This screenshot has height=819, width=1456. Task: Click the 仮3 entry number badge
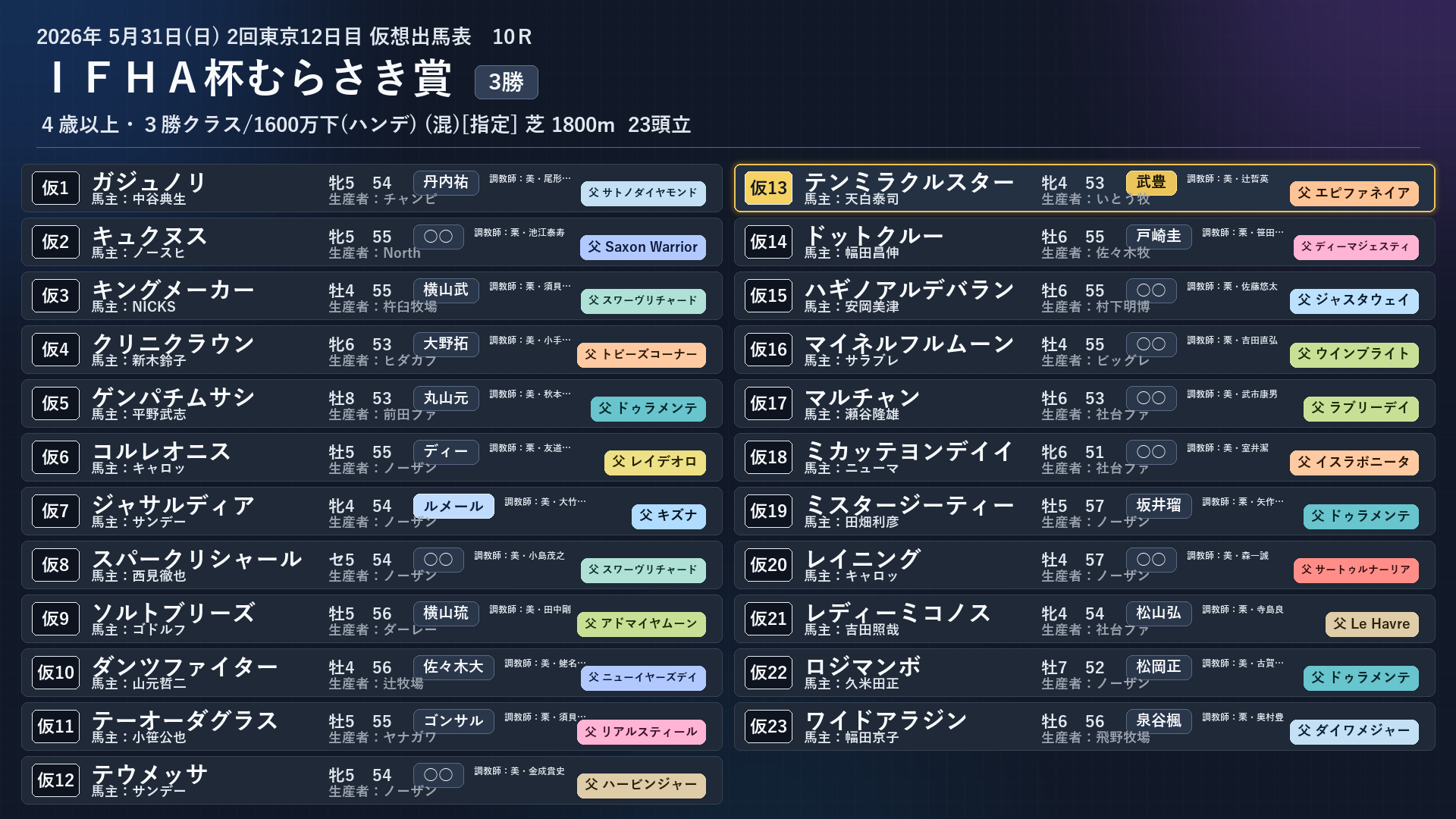point(55,296)
